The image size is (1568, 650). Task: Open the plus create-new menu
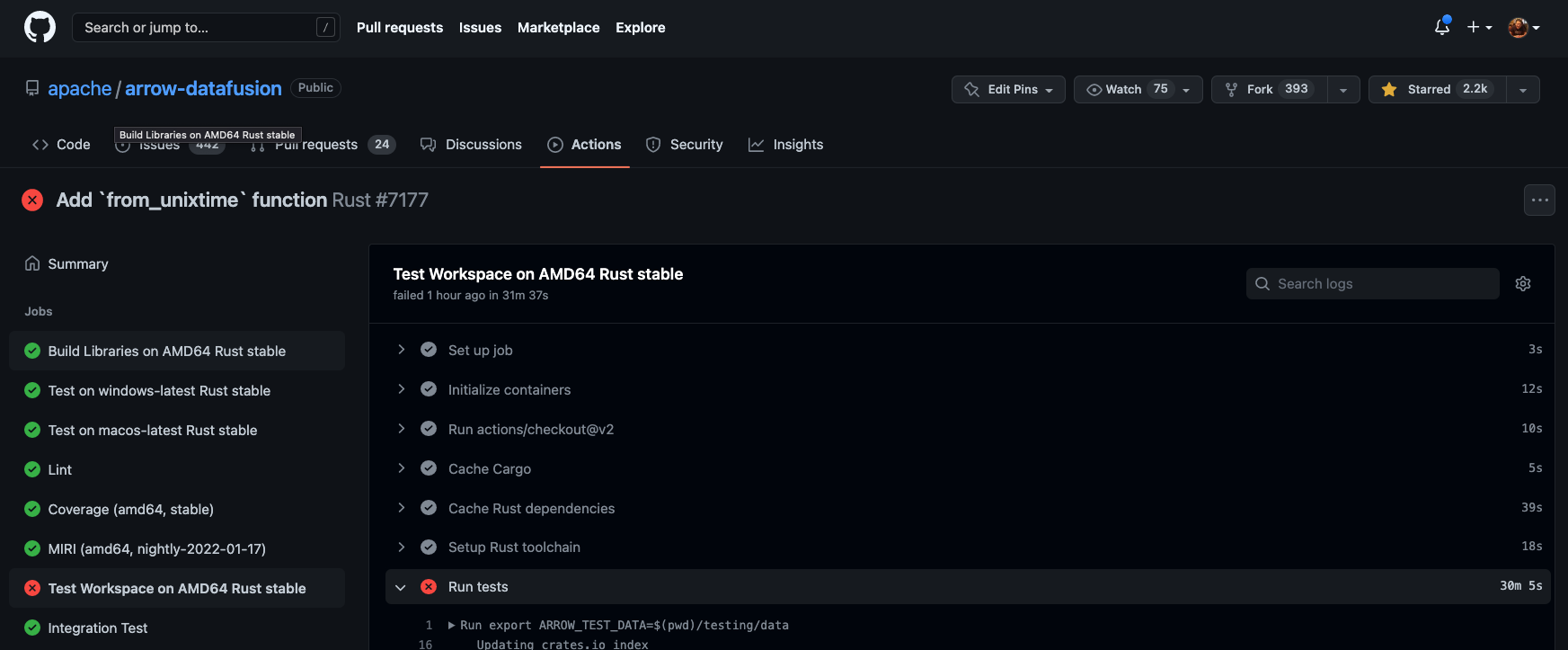[x=1479, y=27]
